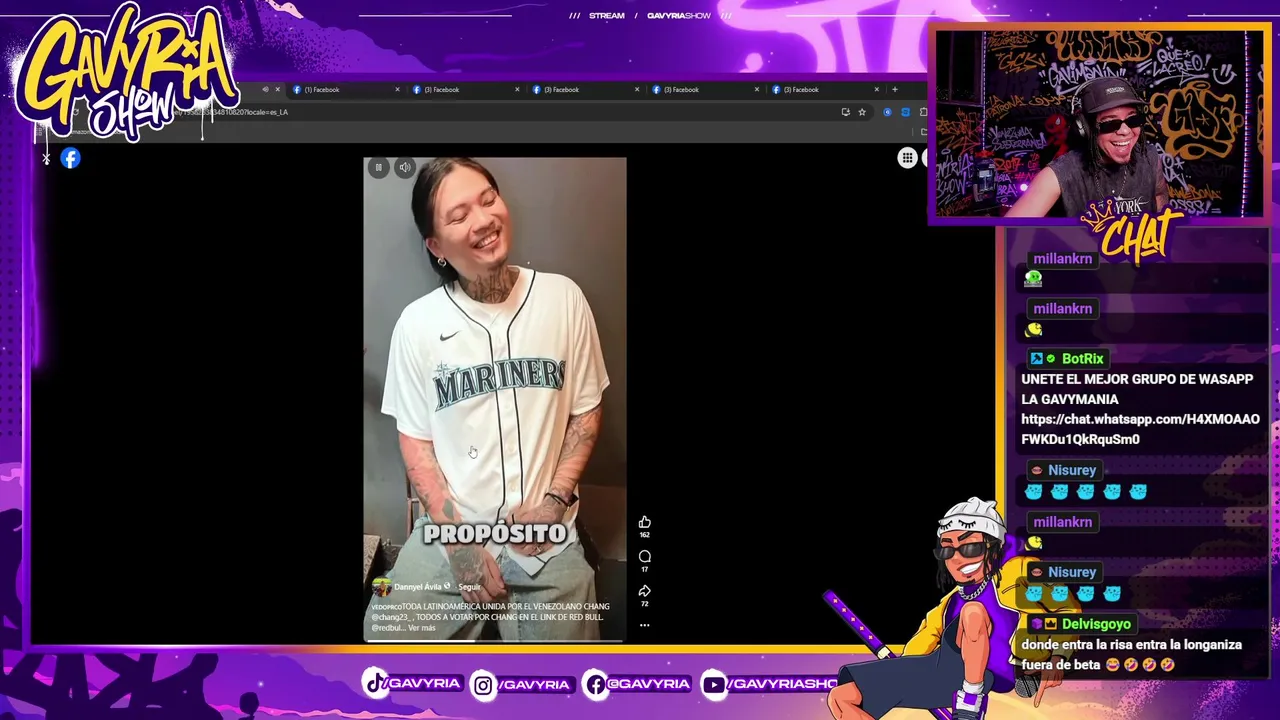1280x720 pixels.
Task: Click the vertical reel video frame
Action: click(x=495, y=398)
